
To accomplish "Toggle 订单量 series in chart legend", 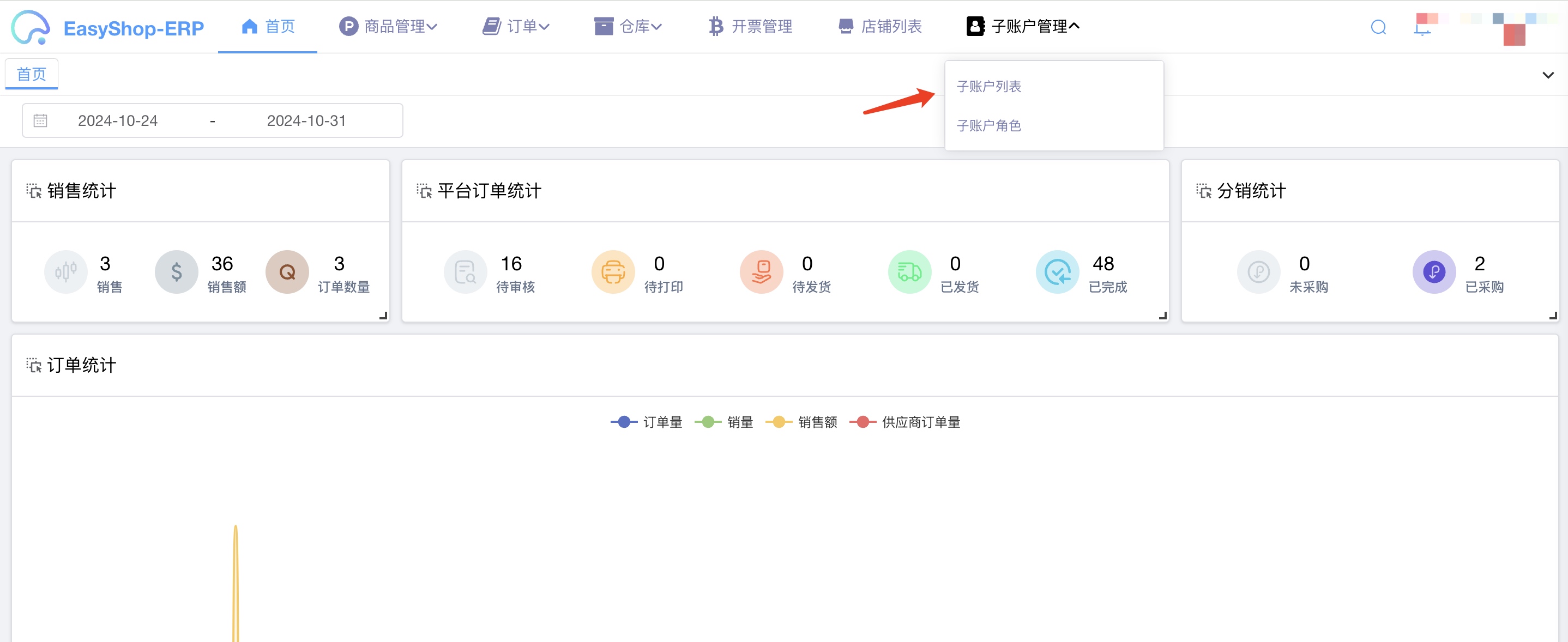I will [647, 422].
